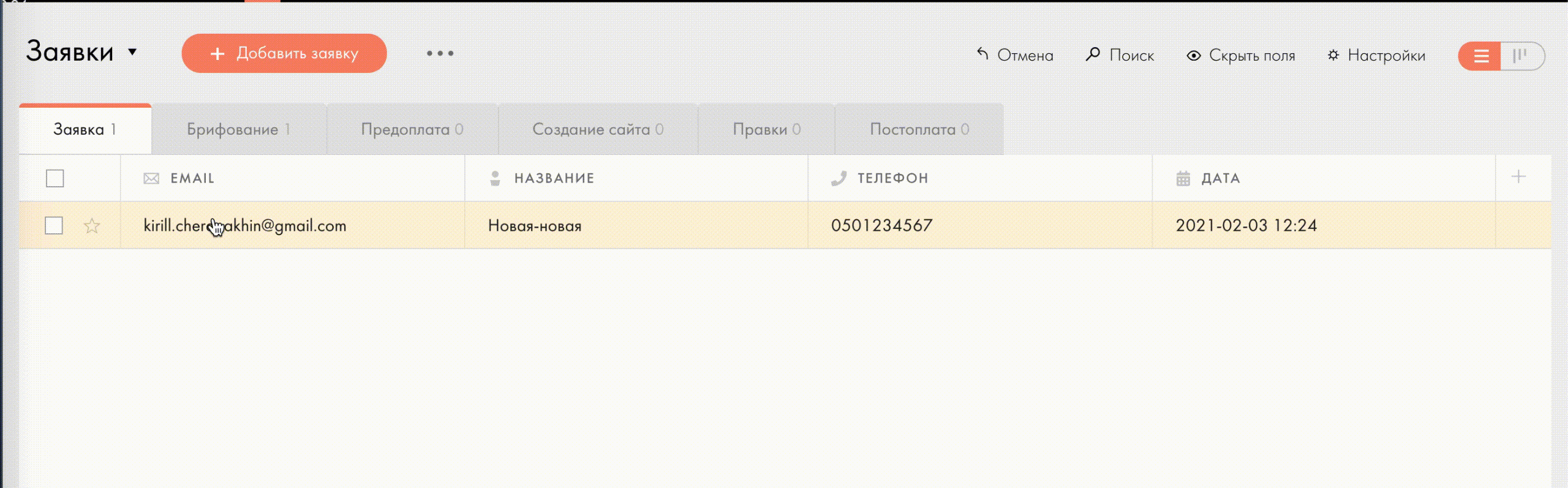Click the phone number 0501234567 cell

pos(881,225)
